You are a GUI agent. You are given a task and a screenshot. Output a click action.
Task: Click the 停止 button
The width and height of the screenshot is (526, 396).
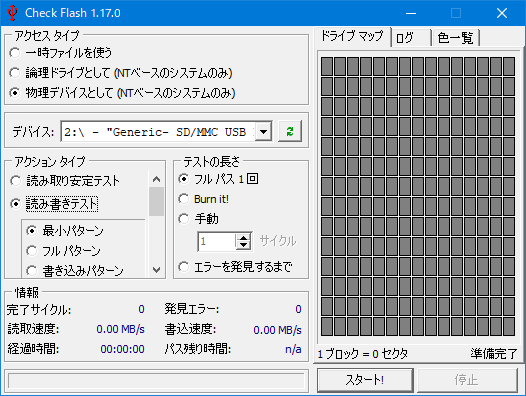coord(467,380)
